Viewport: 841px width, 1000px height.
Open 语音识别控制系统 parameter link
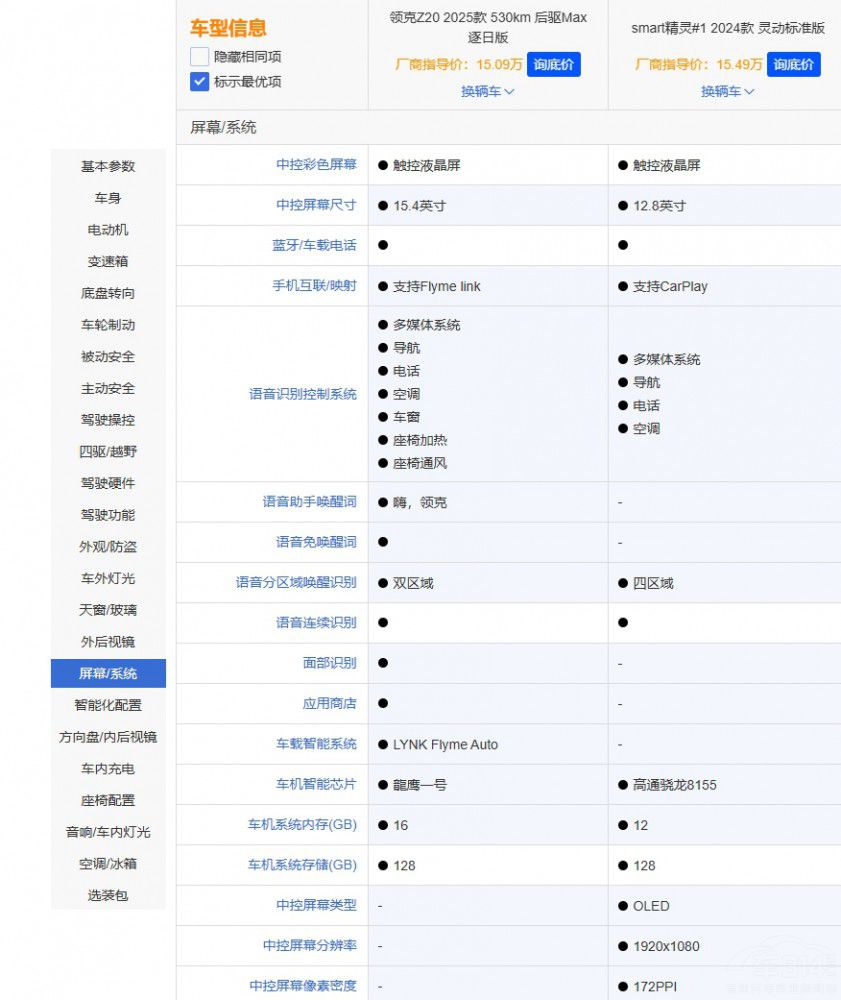coord(302,394)
